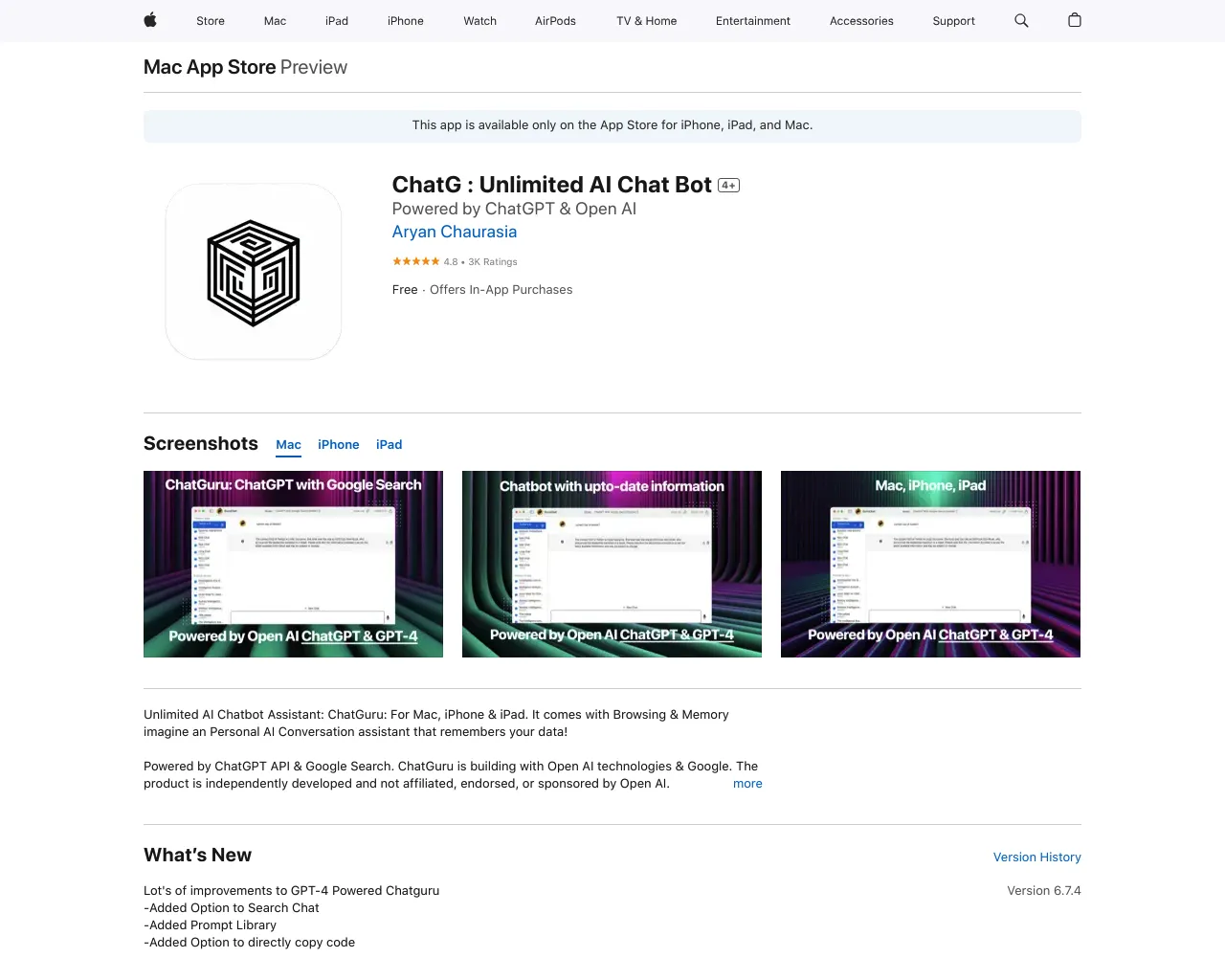
Task: Open the AirPods menu item
Action: pos(555,21)
